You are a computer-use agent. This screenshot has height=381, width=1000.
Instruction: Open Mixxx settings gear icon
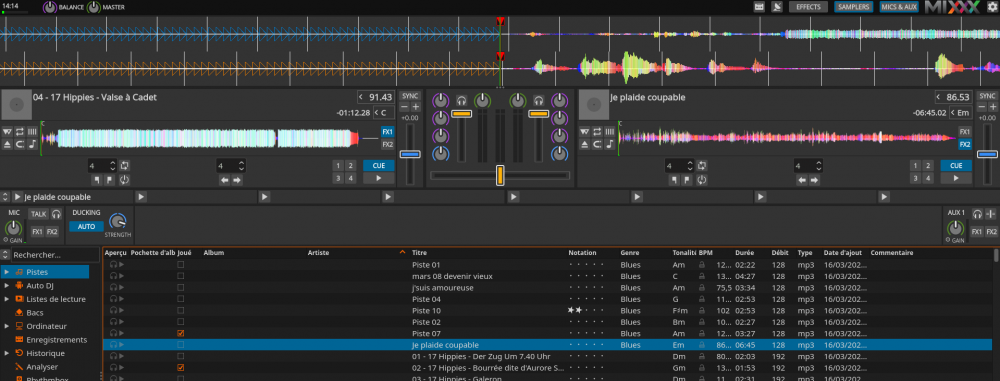click(992, 7)
